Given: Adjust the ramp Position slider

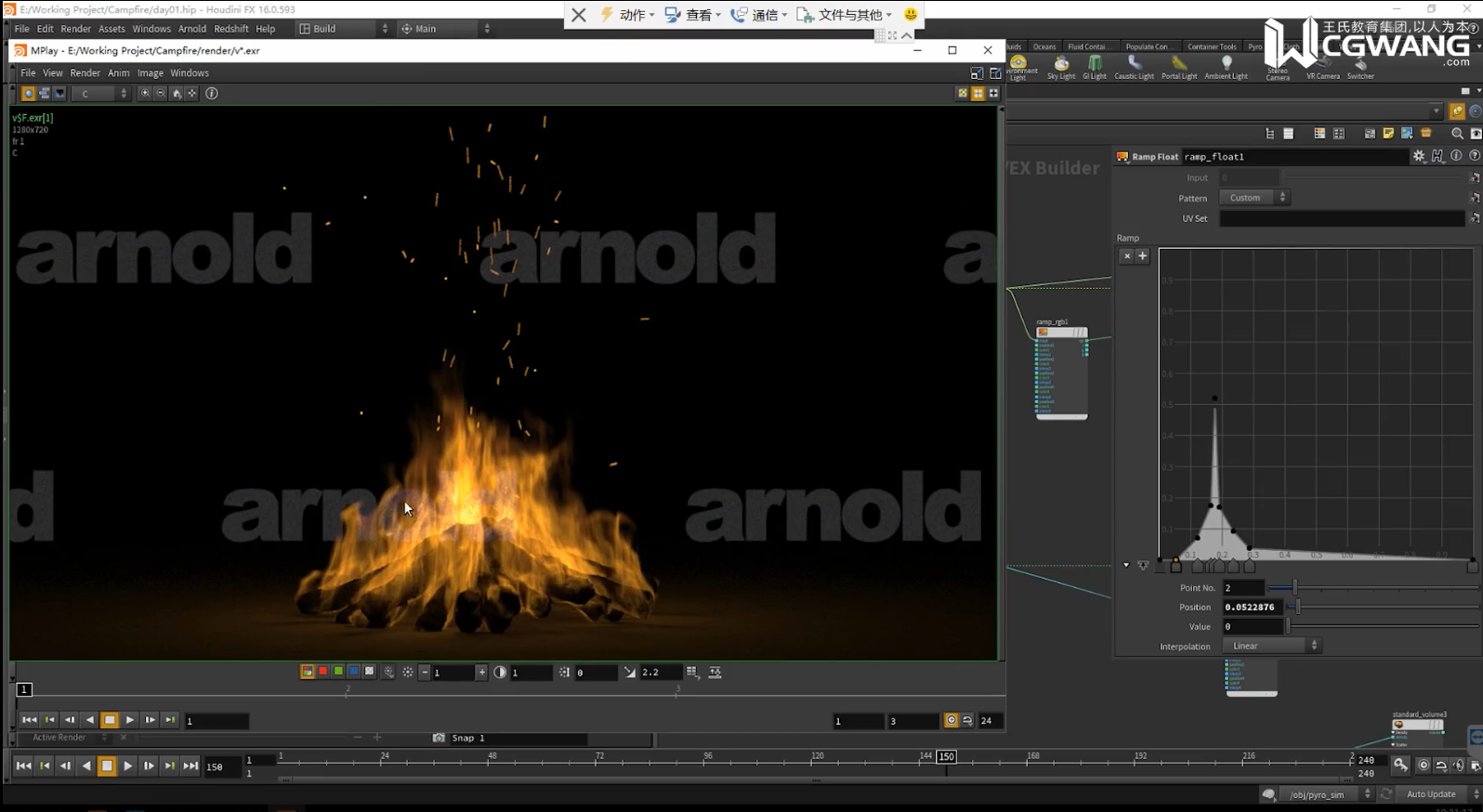Looking at the screenshot, I should pos(1384,607).
